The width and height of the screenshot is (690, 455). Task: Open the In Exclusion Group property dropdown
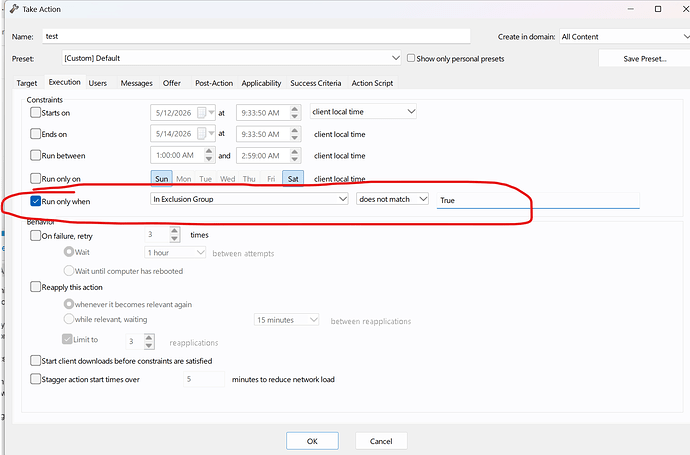point(249,199)
